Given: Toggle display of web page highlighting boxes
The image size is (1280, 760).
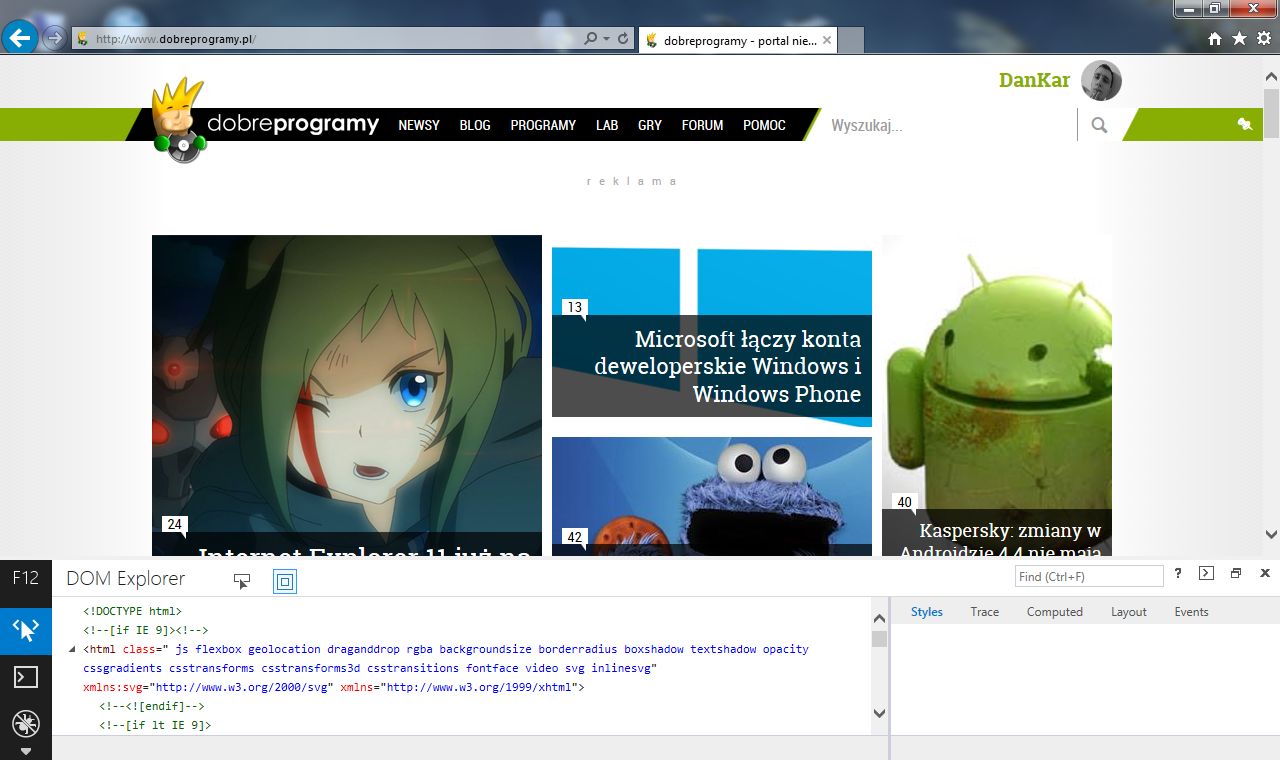Looking at the screenshot, I should coord(285,581).
